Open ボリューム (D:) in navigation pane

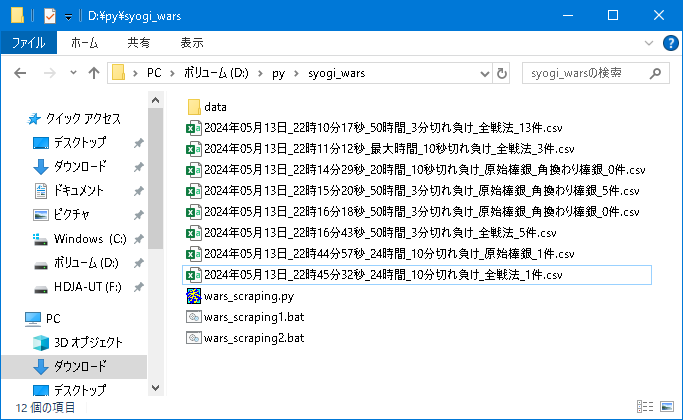(x=86, y=263)
